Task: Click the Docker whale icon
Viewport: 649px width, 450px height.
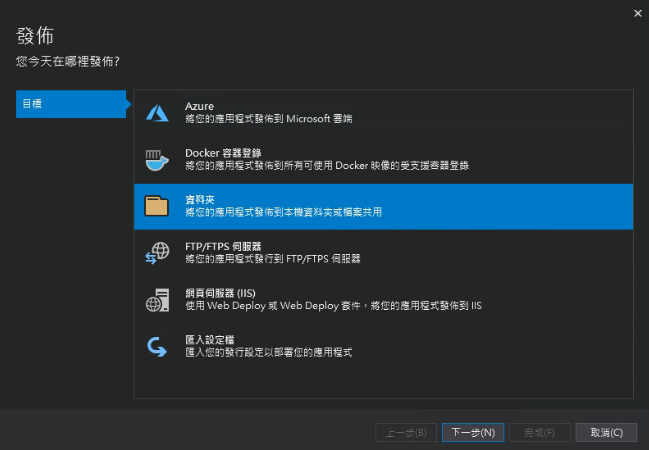Action: point(157,160)
